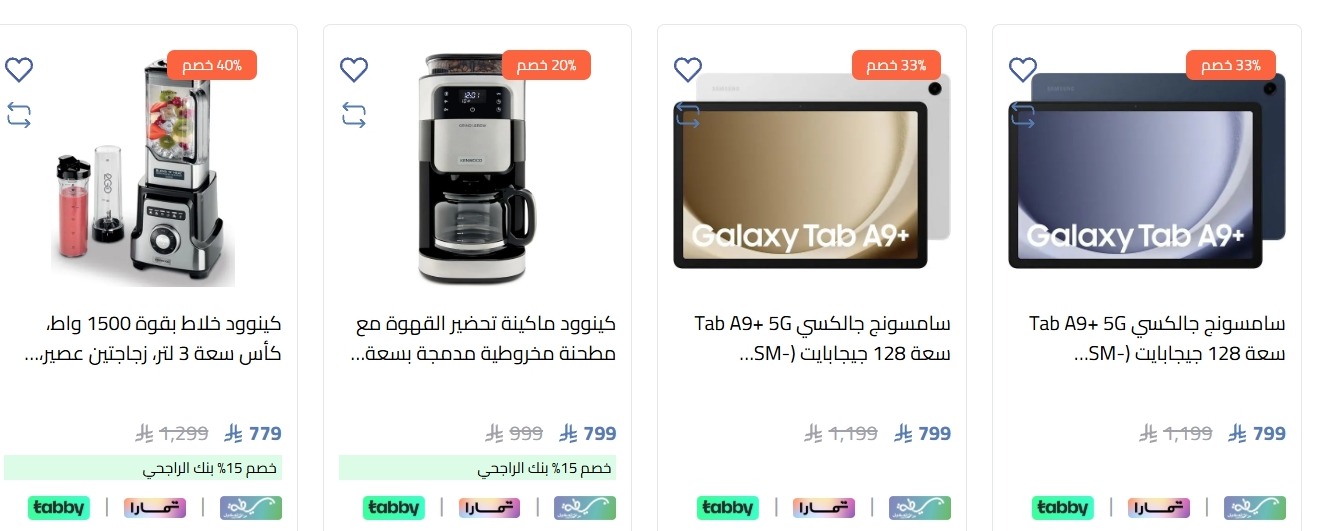
Task: Click Tamara logo under navy Galaxy Tab
Action: pos(1158,507)
